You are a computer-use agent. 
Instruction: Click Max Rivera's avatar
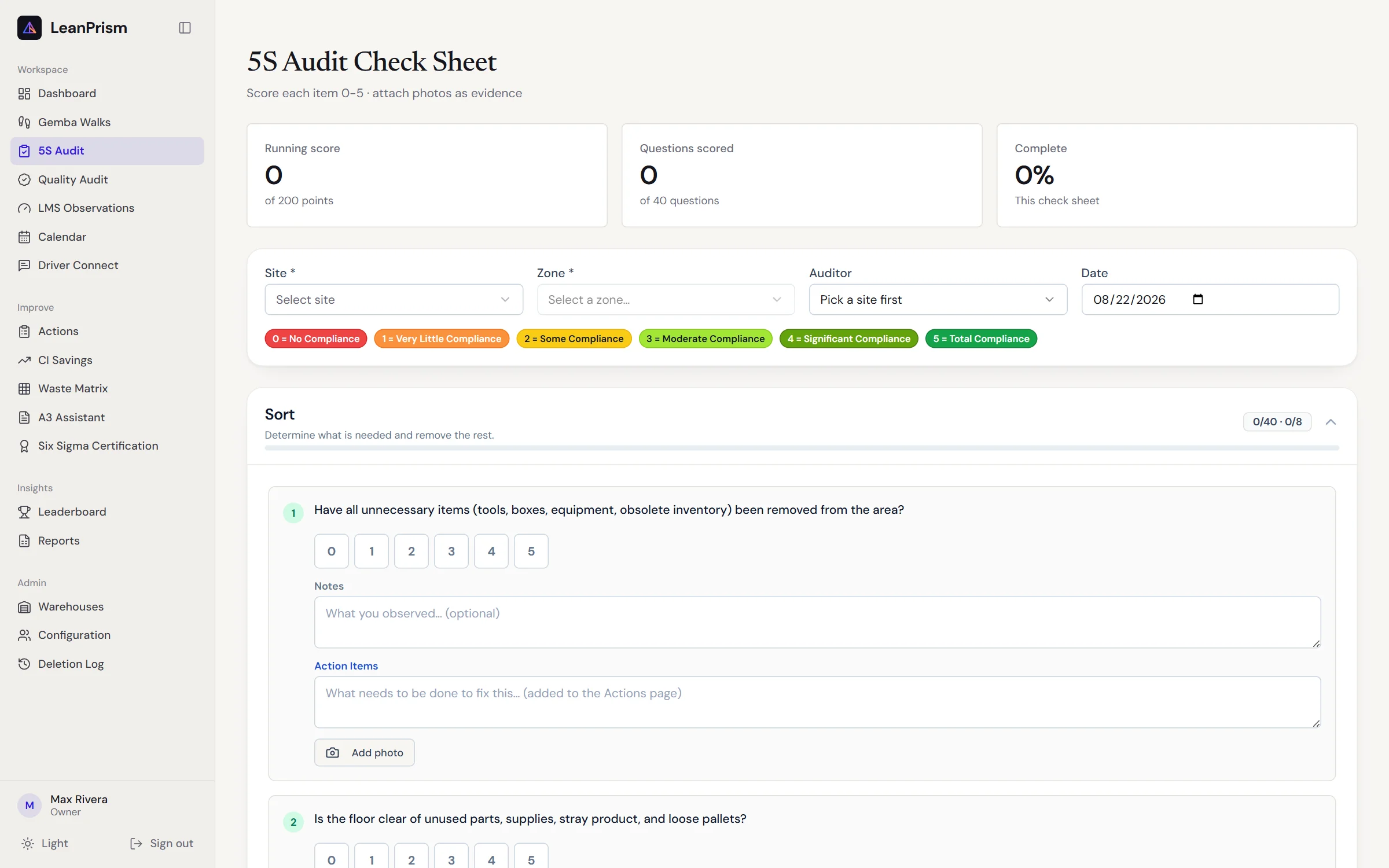coord(30,805)
